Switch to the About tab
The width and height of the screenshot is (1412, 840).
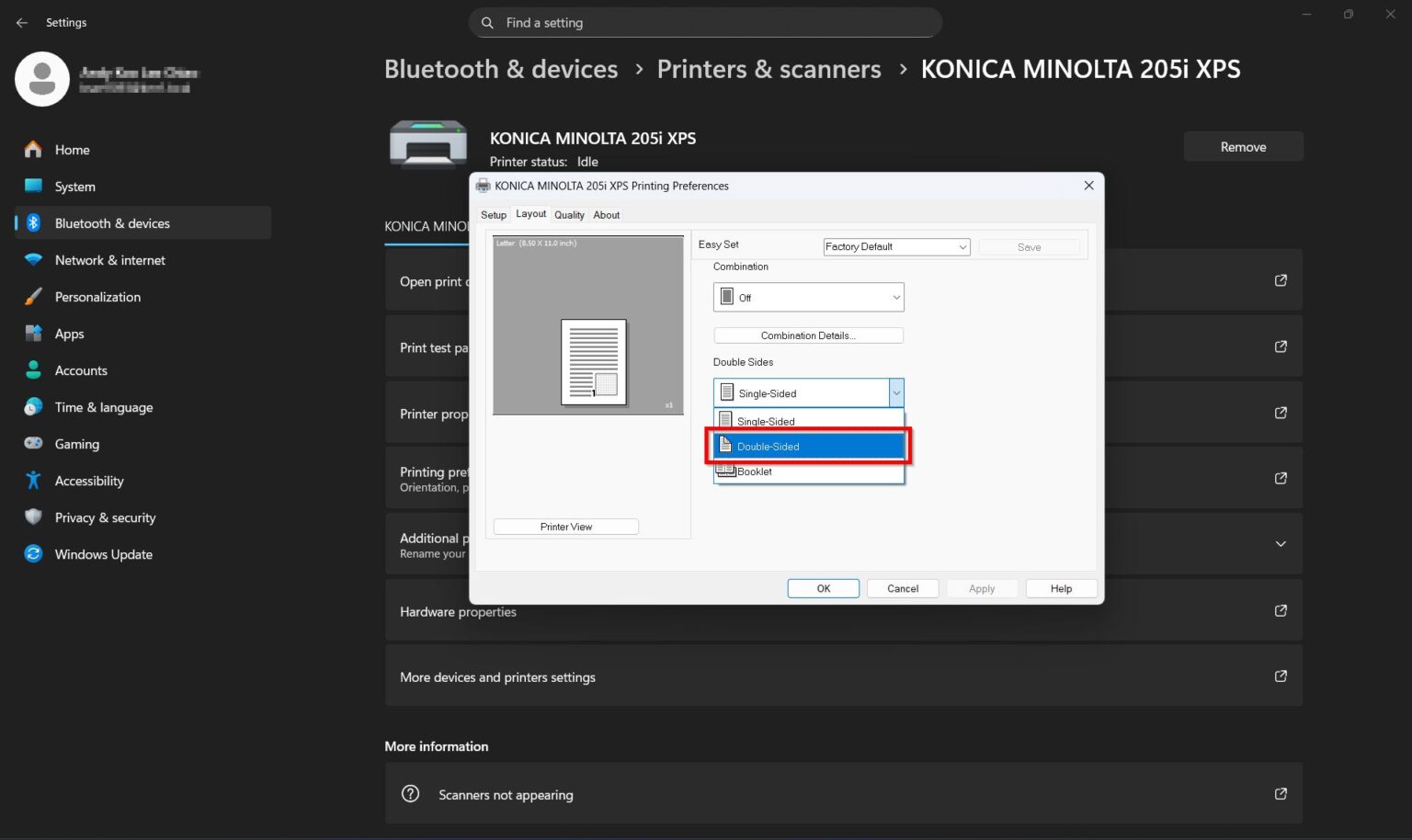point(607,215)
